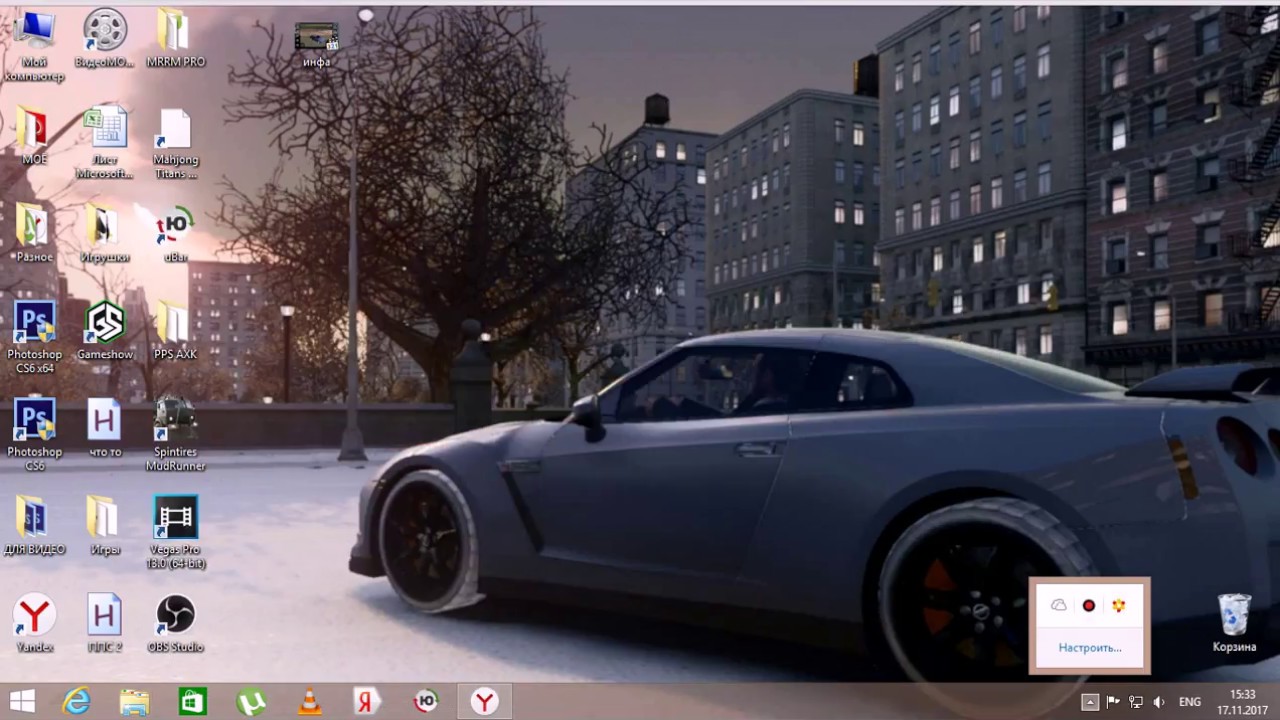This screenshot has width=1280, height=720.
Task: Launch the ВидеоМО... shortcut on the desktop
Action: 105,40
